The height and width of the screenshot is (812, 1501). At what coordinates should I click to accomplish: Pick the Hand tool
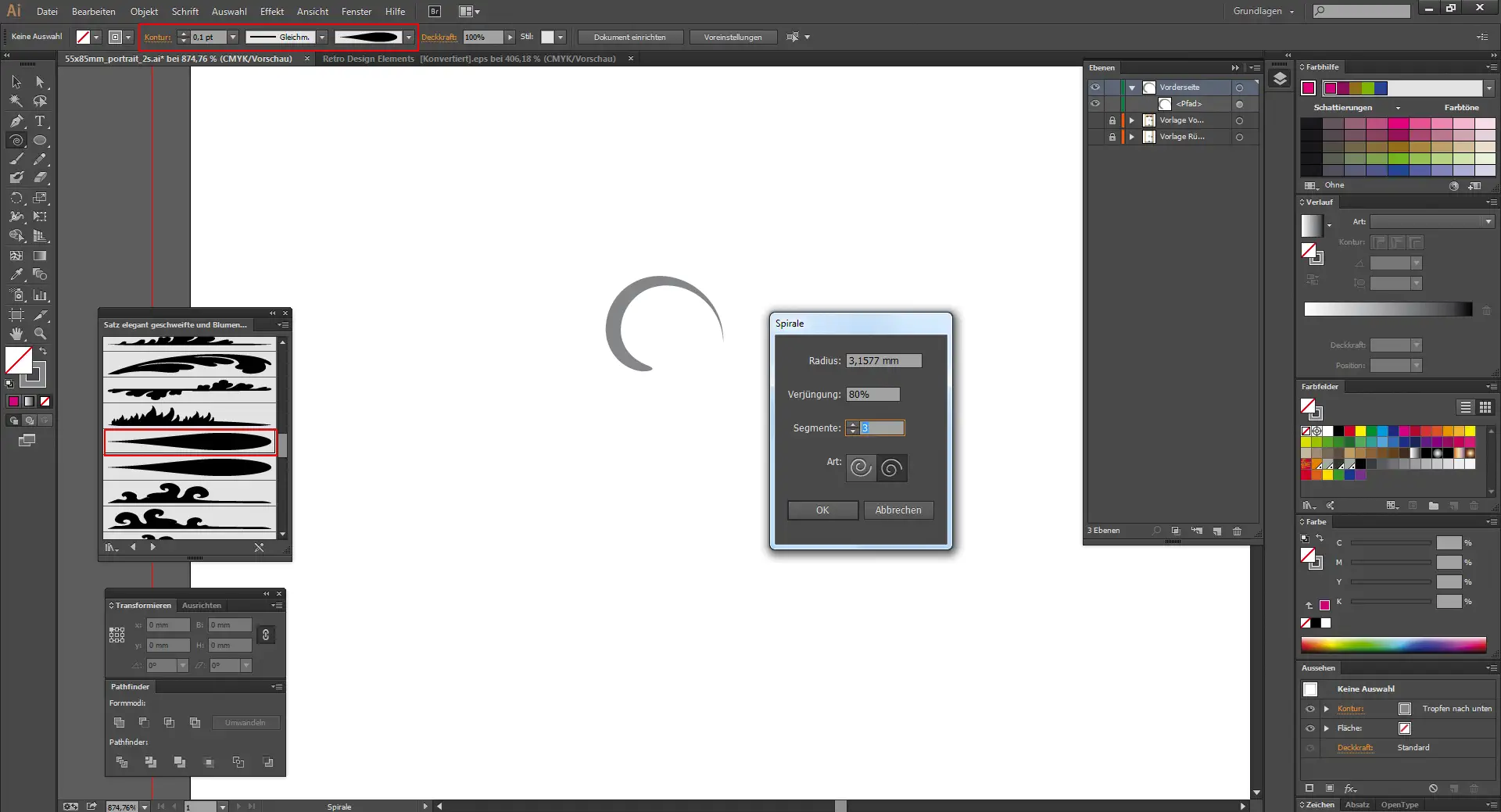pyautogui.click(x=16, y=334)
